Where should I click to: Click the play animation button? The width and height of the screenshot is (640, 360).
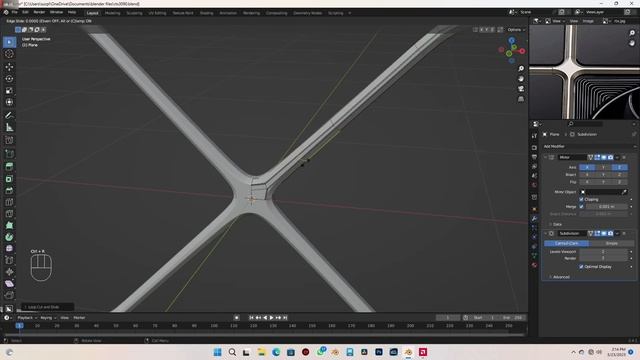pyautogui.click(x=271, y=318)
